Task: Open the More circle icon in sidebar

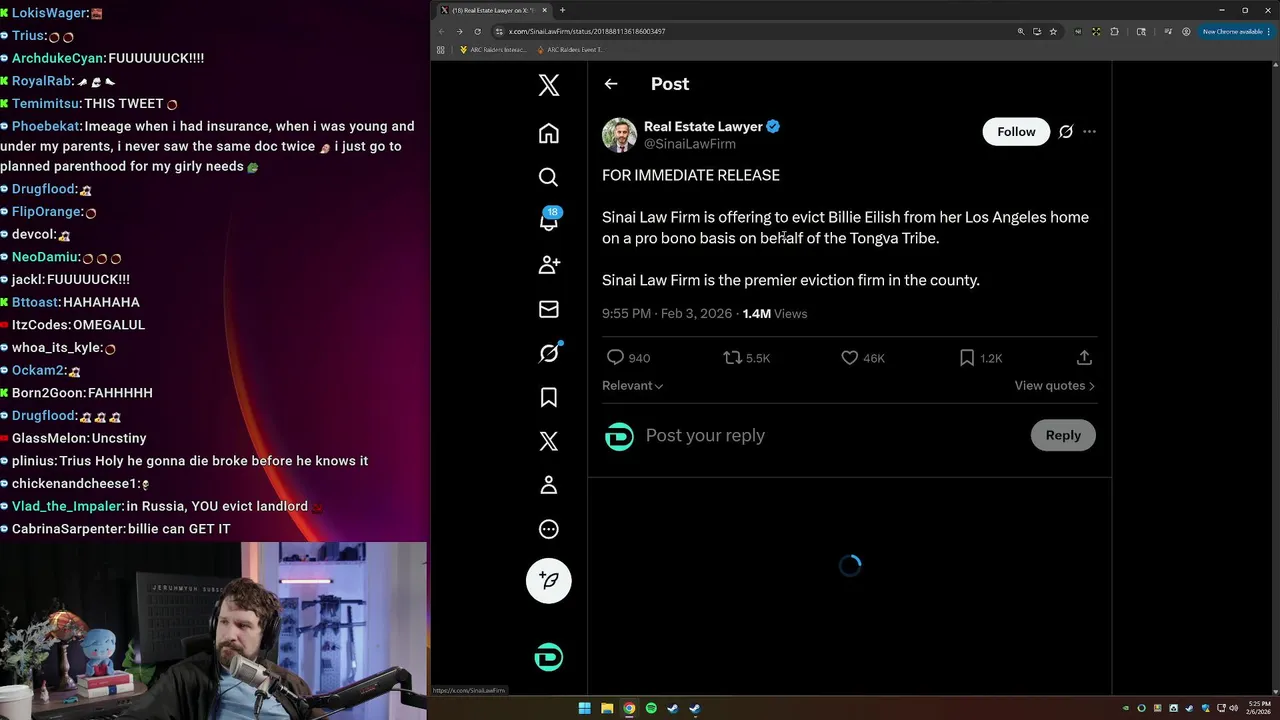Action: point(549,529)
